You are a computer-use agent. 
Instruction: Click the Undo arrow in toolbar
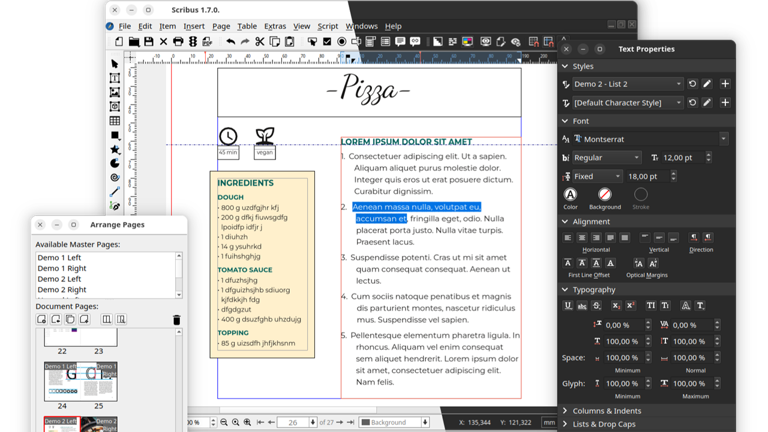click(230, 42)
